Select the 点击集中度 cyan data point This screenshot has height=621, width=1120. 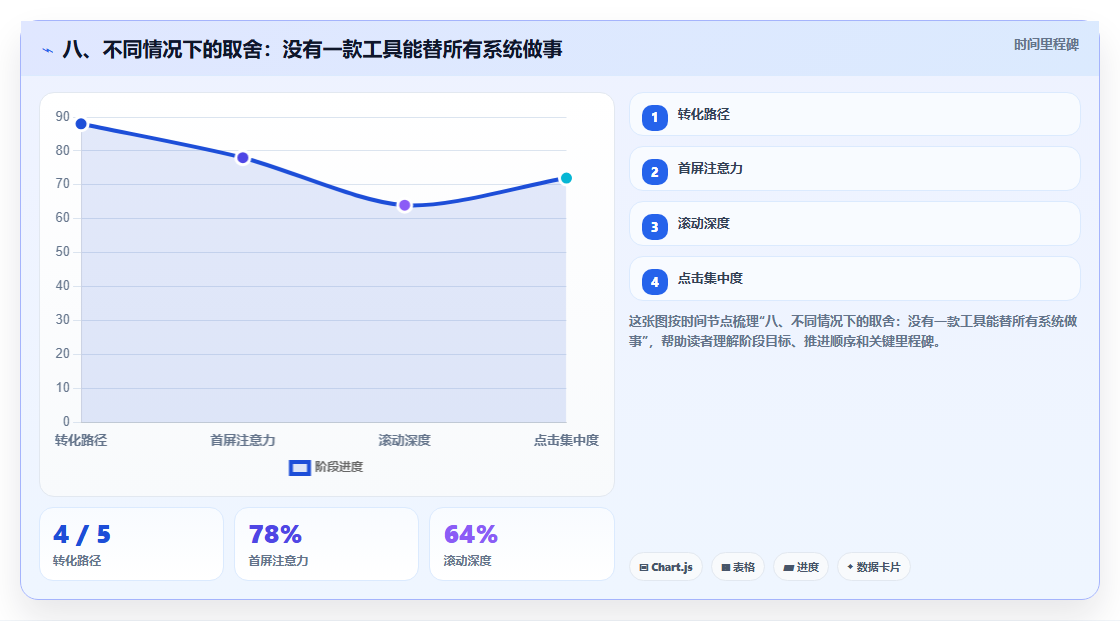coord(566,179)
